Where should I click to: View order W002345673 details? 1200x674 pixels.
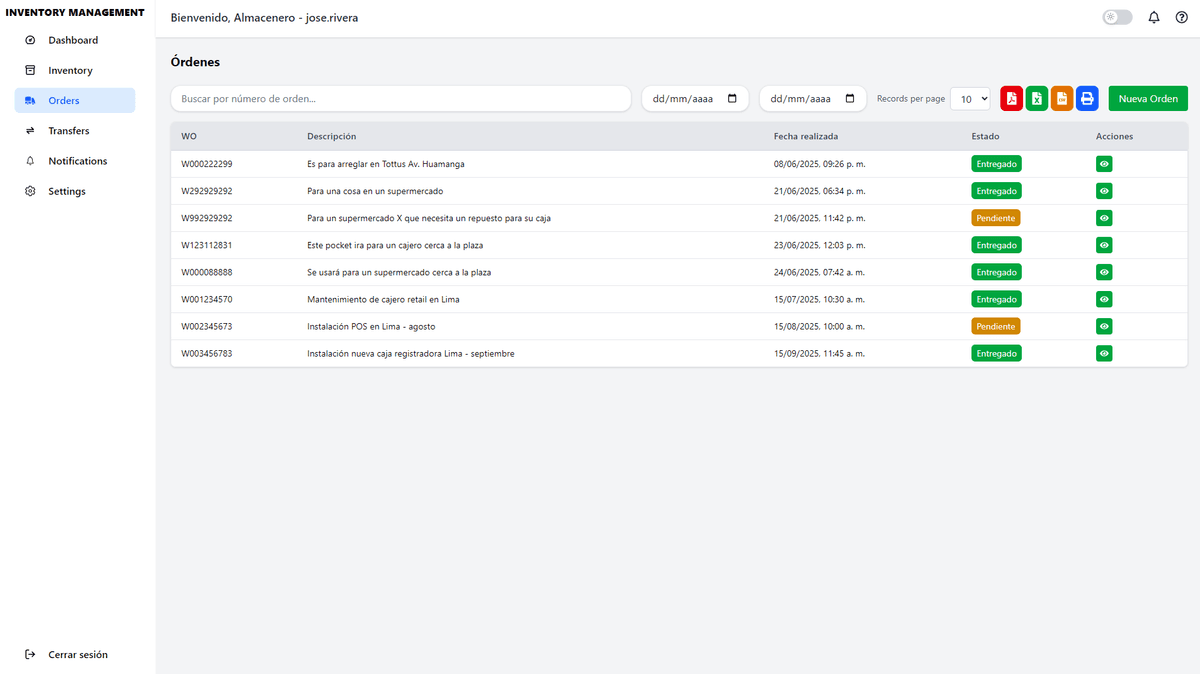(x=1104, y=326)
